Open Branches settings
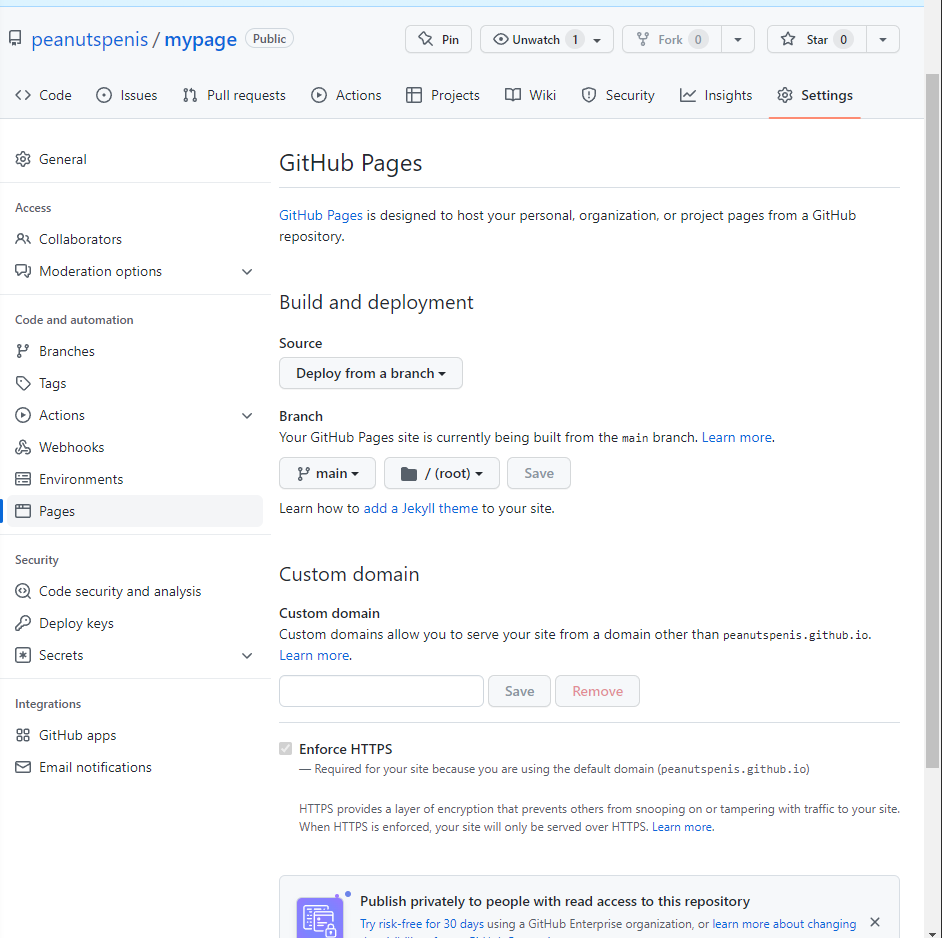Screen dimensions: 942x938 [x=135, y=351]
